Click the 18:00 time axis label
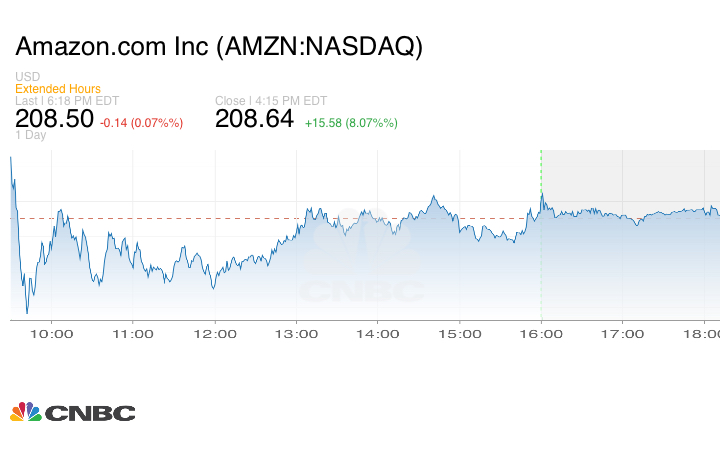The image size is (720, 450). [702, 333]
